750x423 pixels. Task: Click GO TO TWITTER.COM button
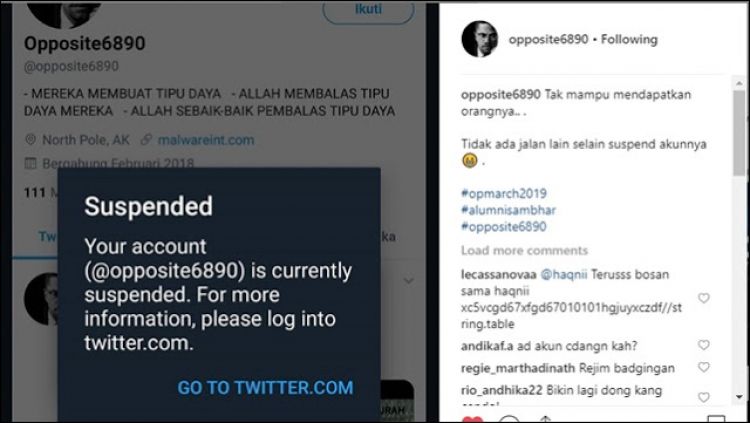coord(265,388)
